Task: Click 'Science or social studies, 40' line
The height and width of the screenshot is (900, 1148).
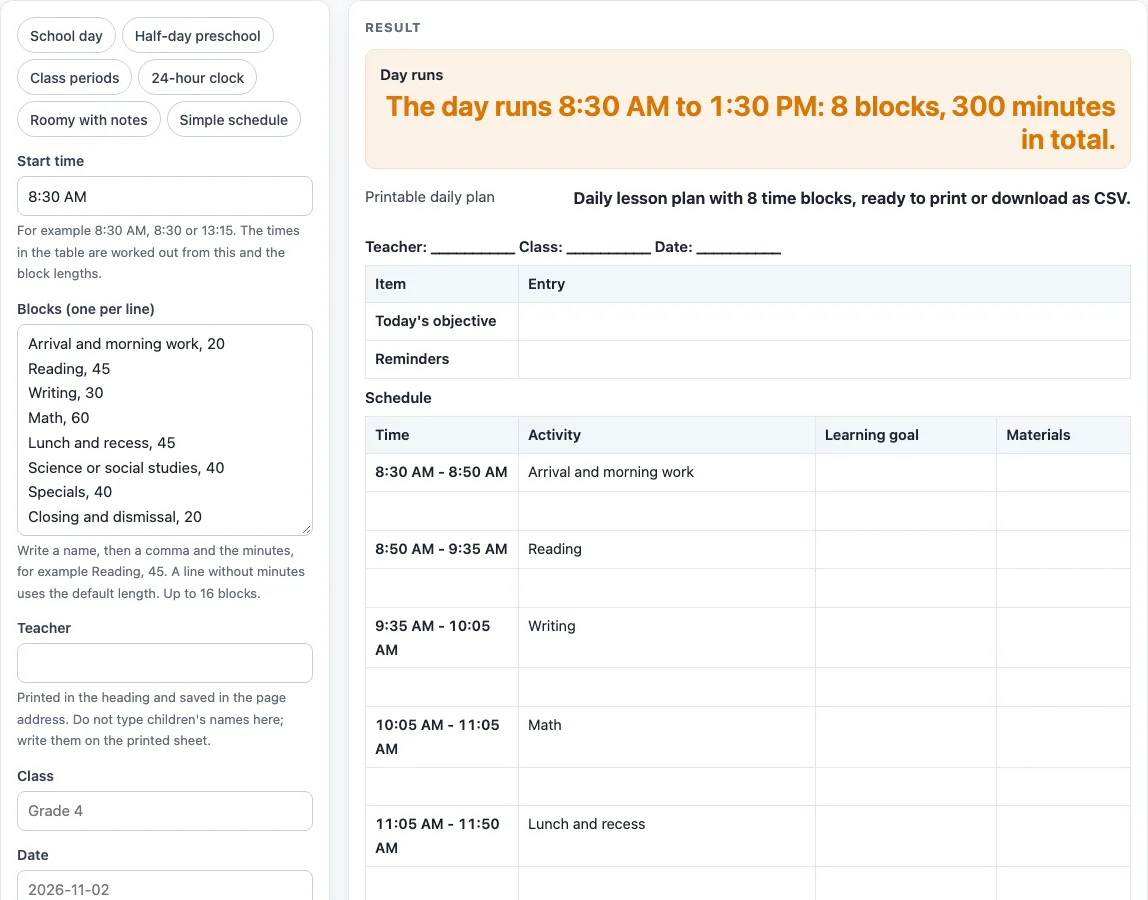Action: (126, 467)
